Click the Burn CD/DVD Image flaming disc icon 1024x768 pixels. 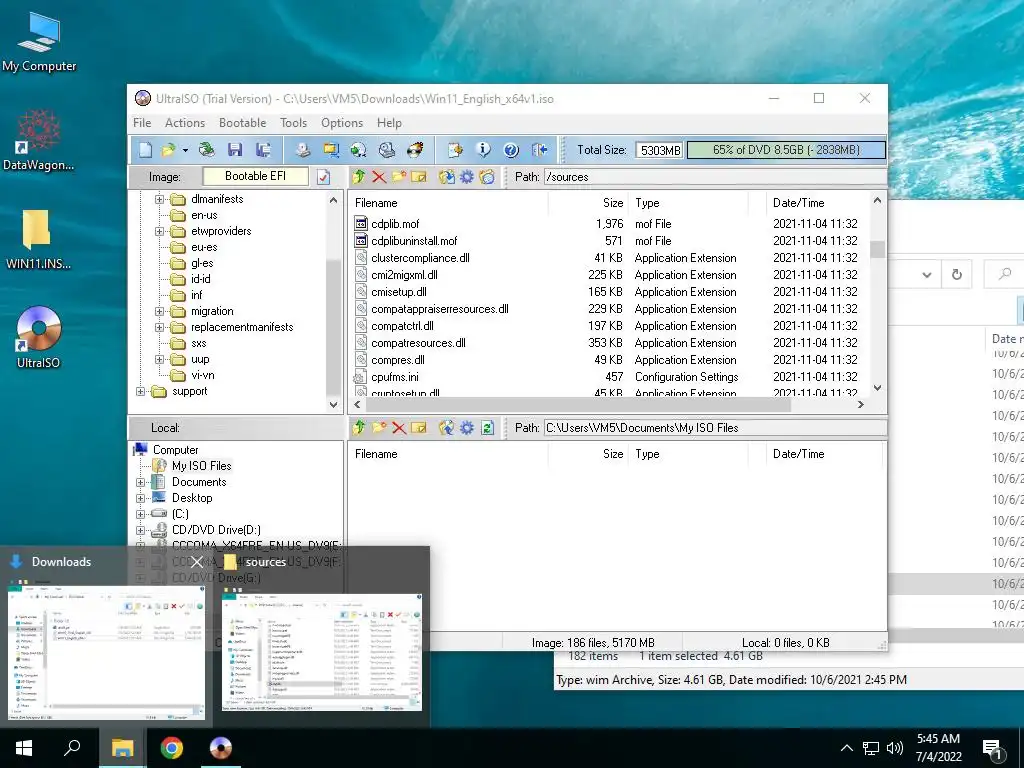click(x=415, y=150)
